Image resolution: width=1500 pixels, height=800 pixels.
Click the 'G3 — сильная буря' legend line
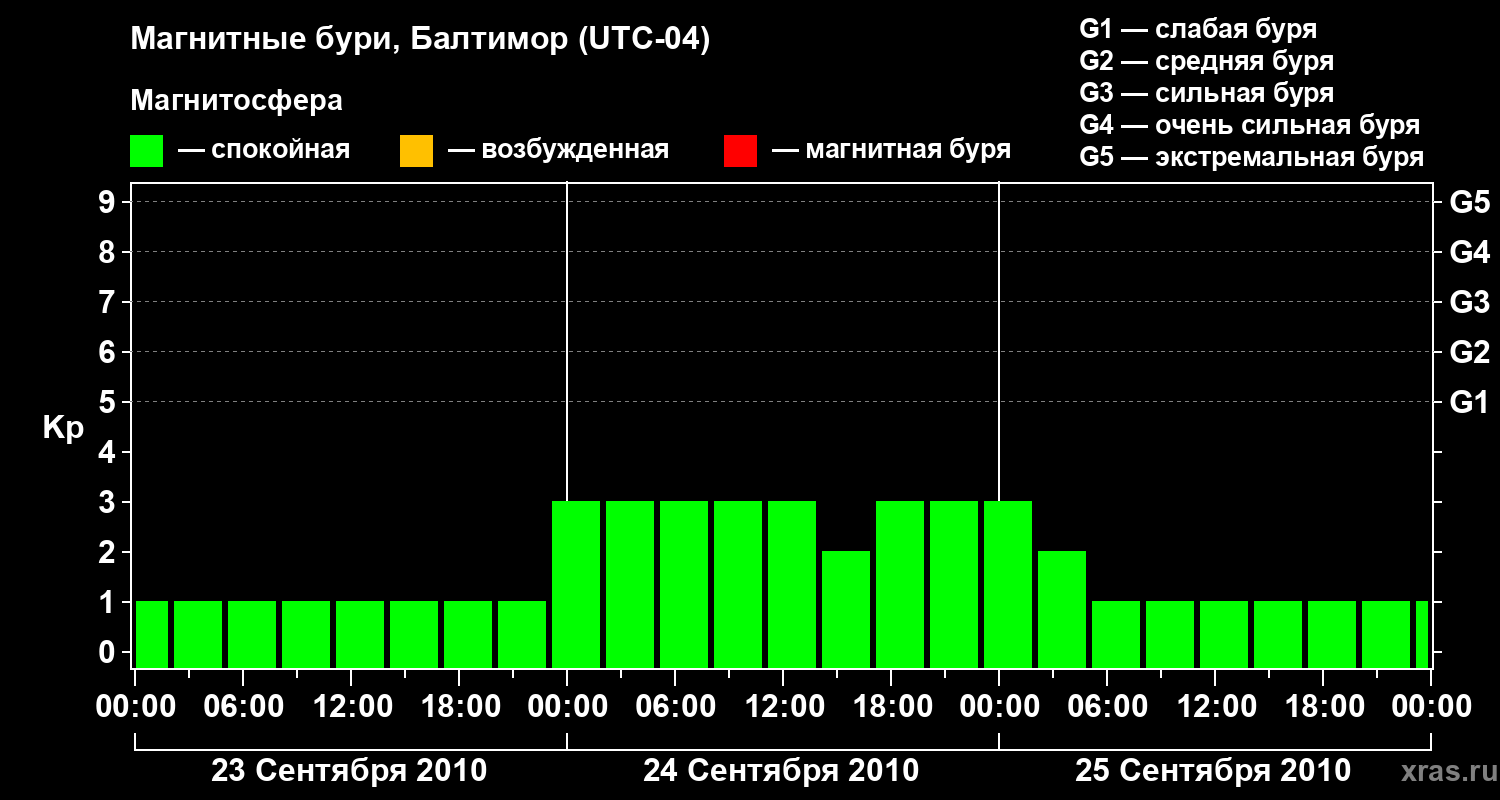pos(1207,93)
